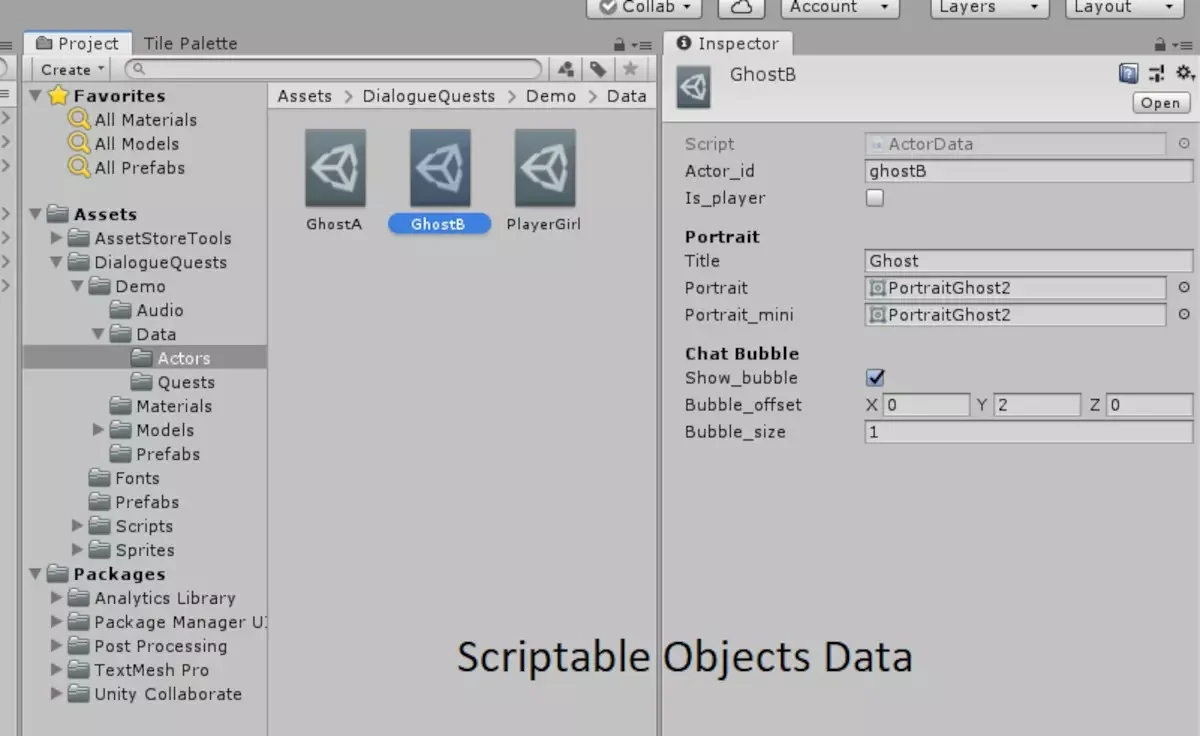Click the Script object picker circle
This screenshot has height=736, width=1200.
tap(1184, 144)
